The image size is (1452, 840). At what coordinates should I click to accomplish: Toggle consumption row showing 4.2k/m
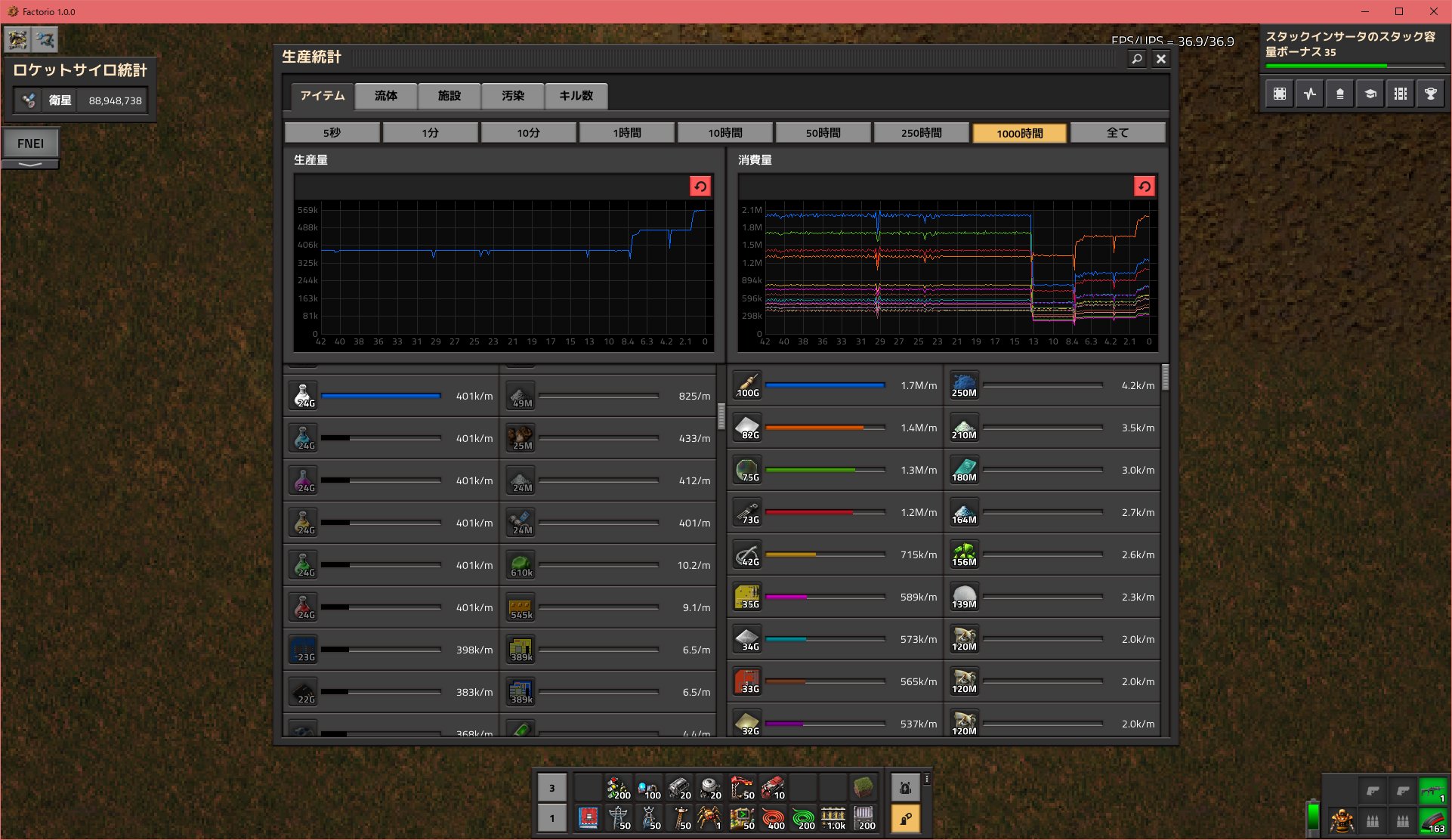point(1053,385)
